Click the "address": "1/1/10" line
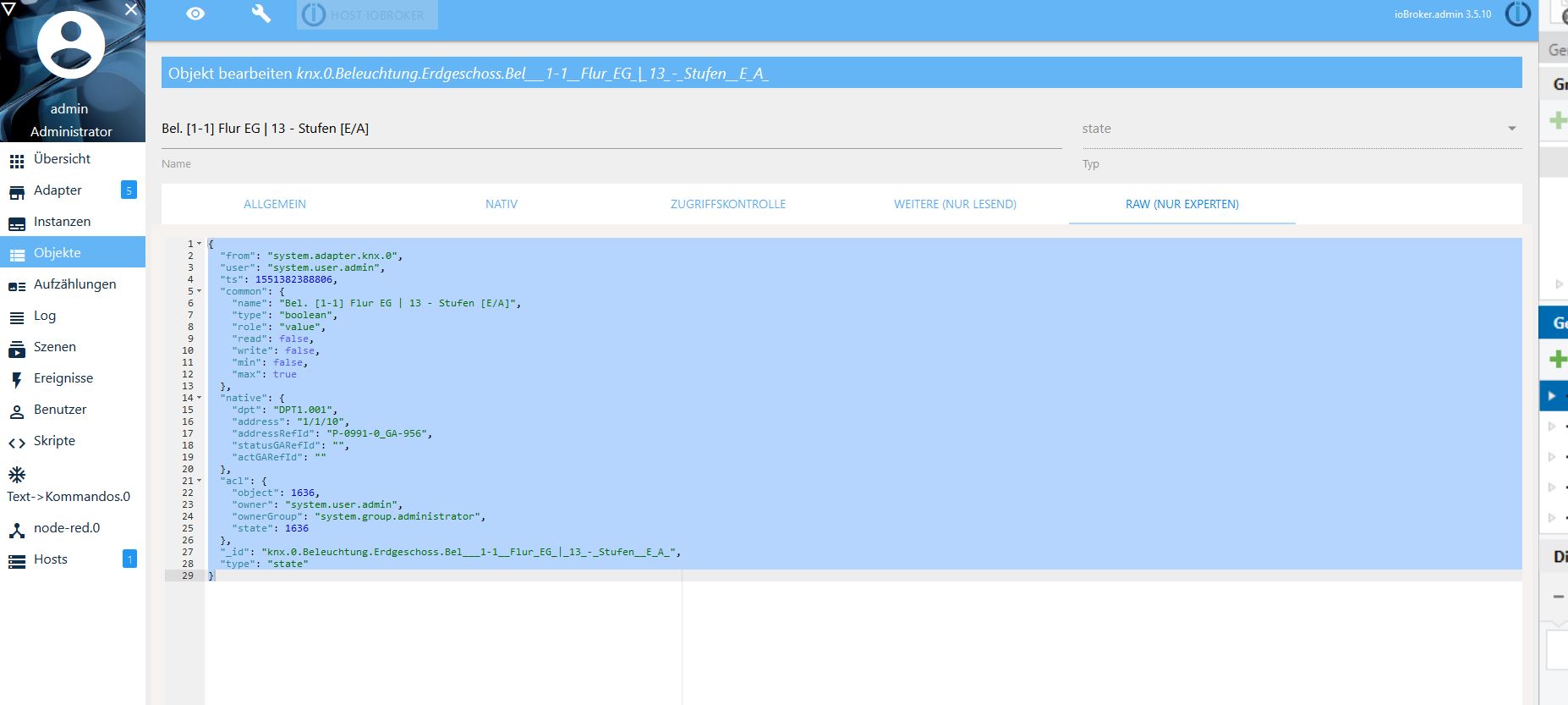The width and height of the screenshot is (1568, 705). click(x=290, y=421)
